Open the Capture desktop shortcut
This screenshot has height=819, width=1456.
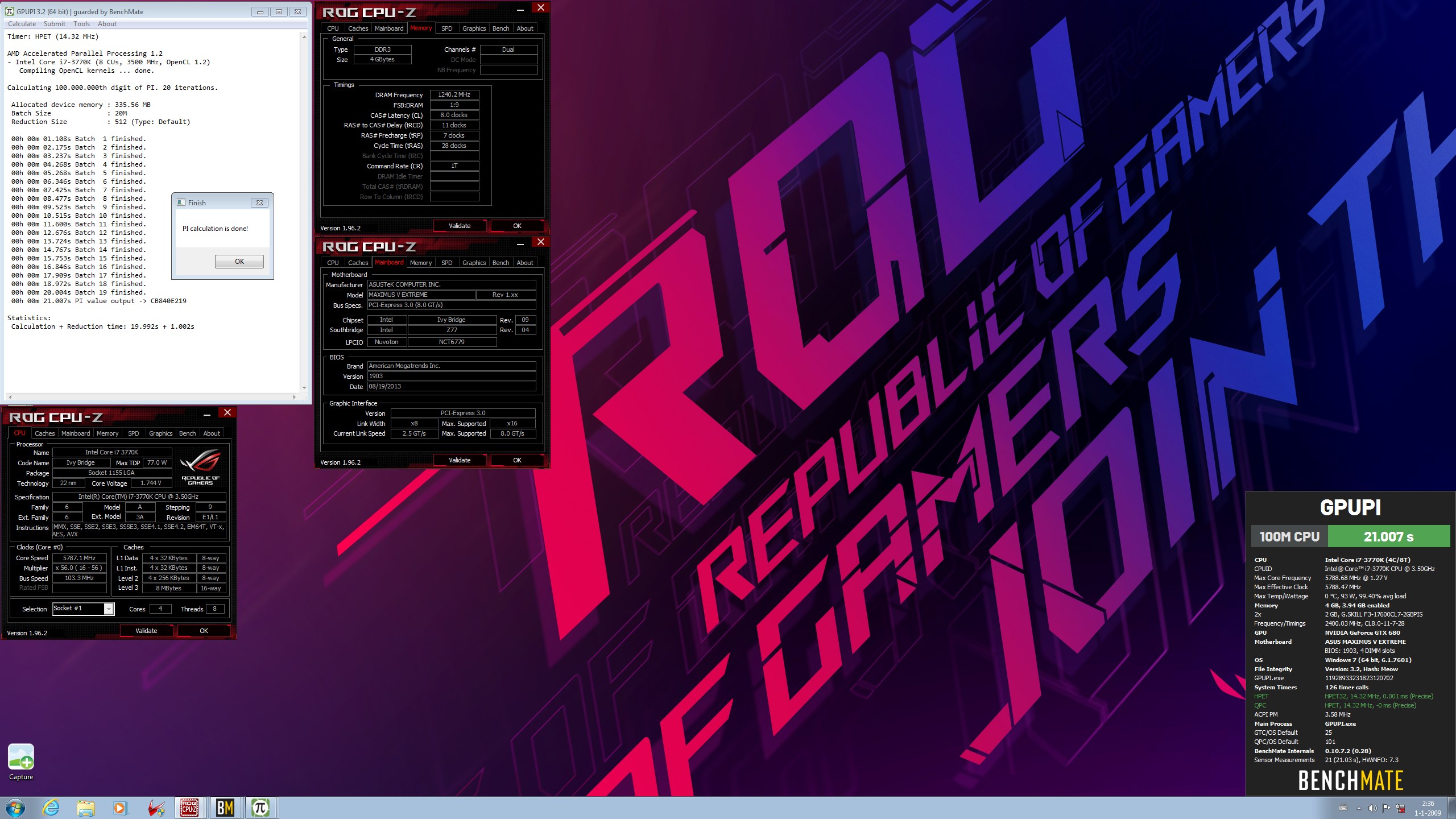(21, 762)
